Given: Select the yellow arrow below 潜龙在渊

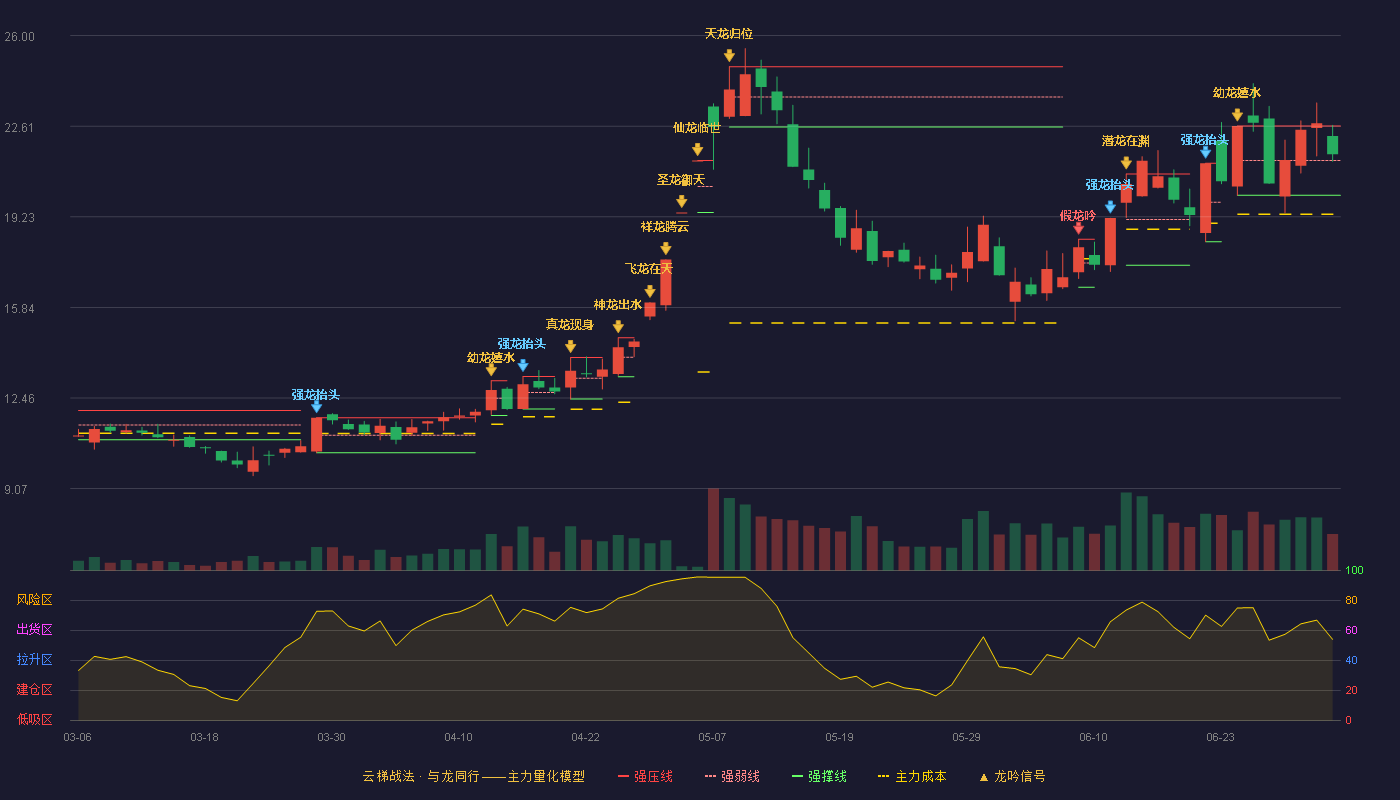Looking at the screenshot, I should click(1126, 162).
